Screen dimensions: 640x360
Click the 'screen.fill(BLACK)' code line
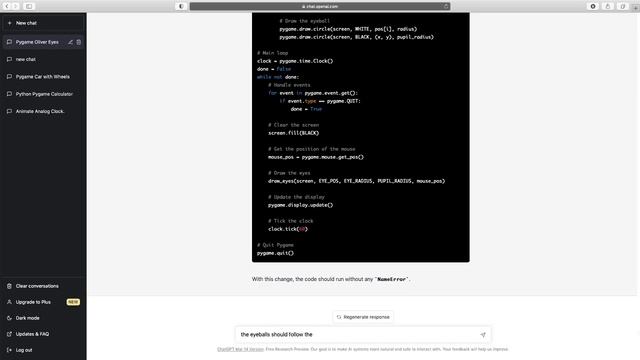293,133
